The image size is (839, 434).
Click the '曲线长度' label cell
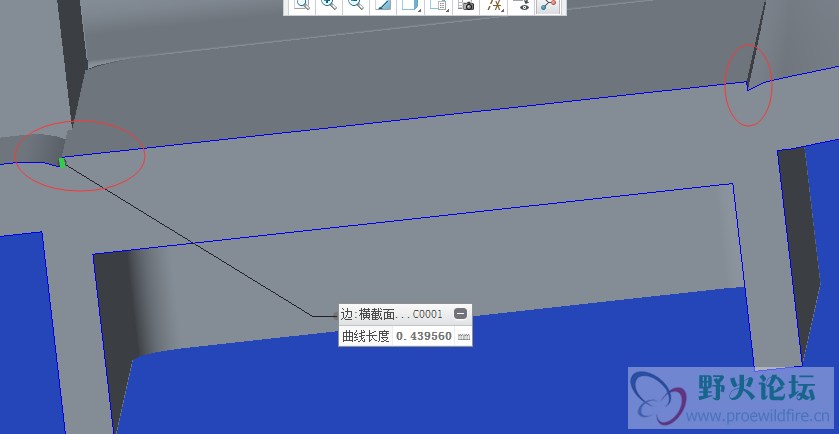pos(366,337)
